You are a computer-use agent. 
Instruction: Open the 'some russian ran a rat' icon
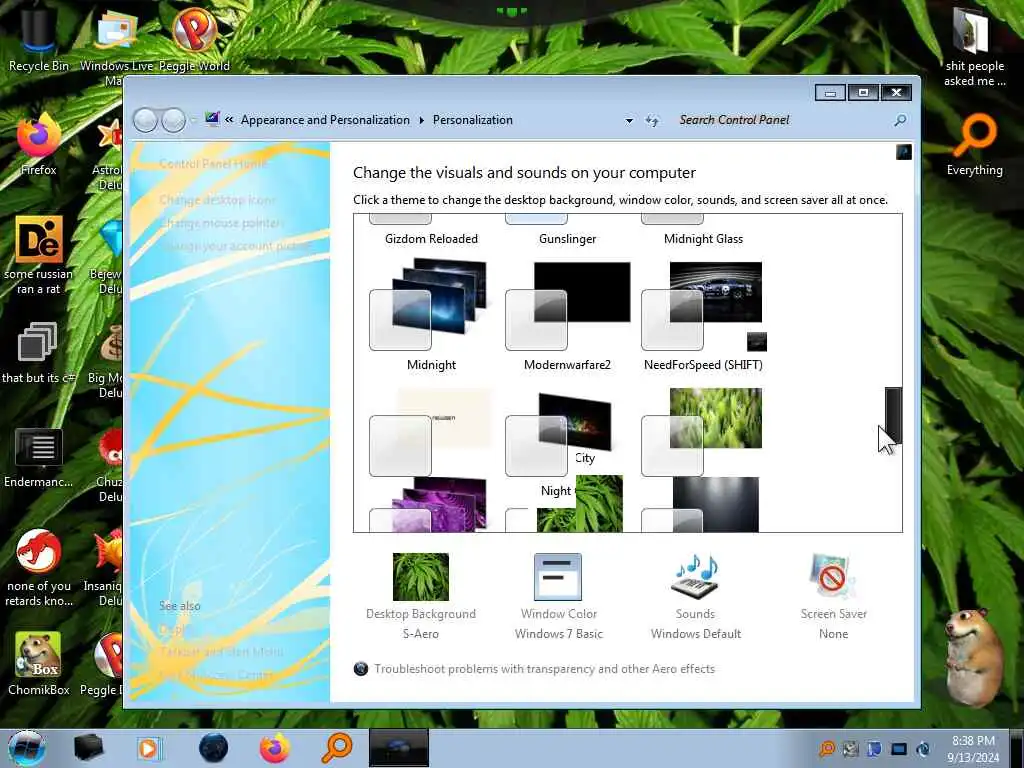39,255
